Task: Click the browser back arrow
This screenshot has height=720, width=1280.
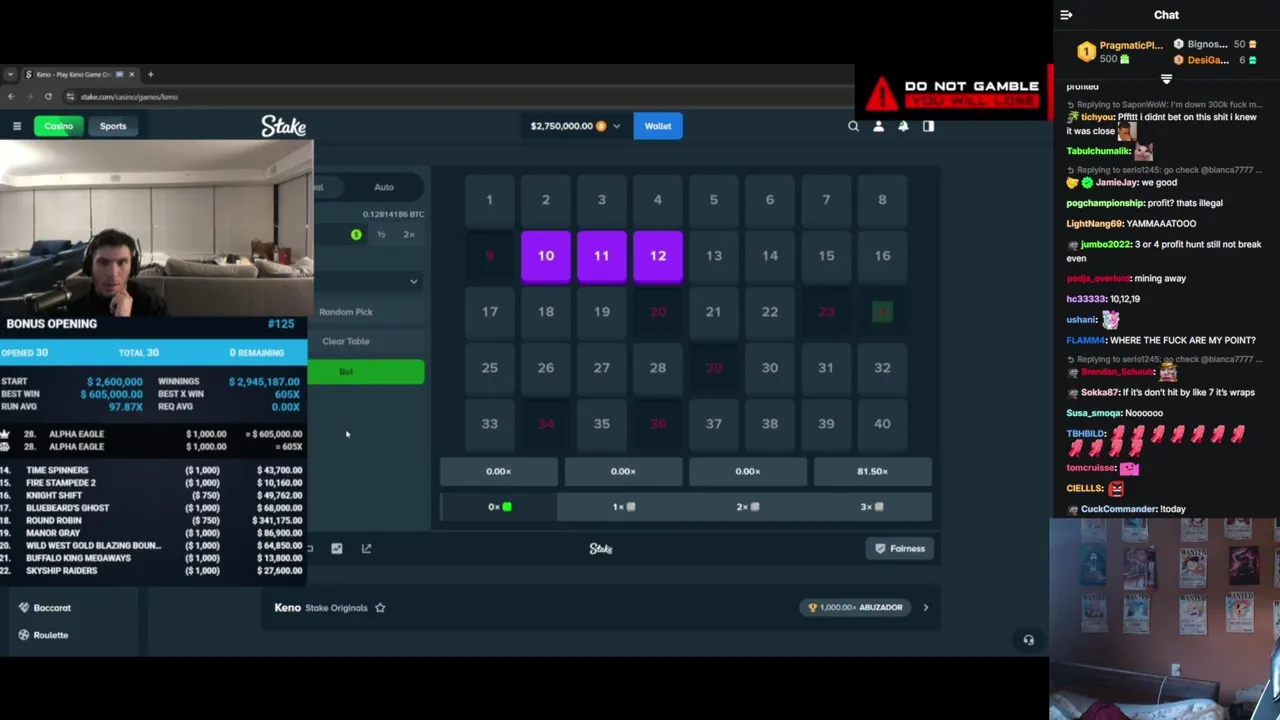Action: coord(11,97)
